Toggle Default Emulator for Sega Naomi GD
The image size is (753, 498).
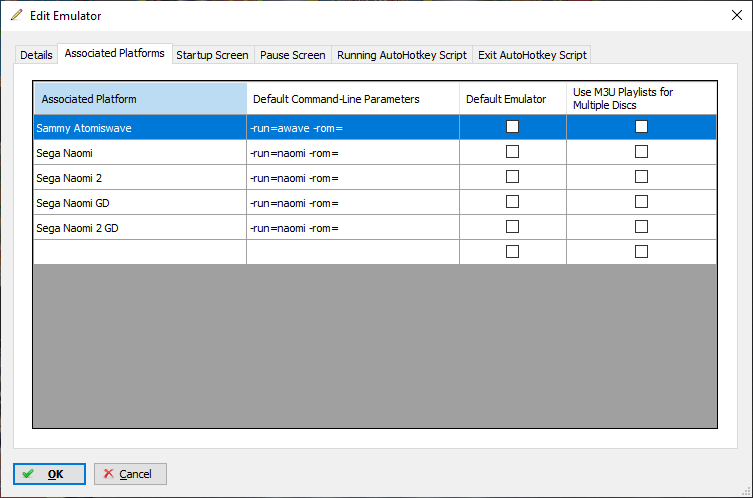click(512, 202)
